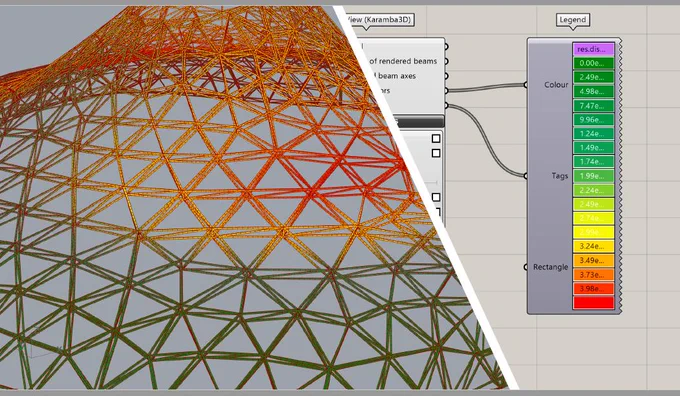Pick the 4.98e... legend swatch
Image resolution: width=680 pixels, height=396 pixels.
click(x=594, y=92)
